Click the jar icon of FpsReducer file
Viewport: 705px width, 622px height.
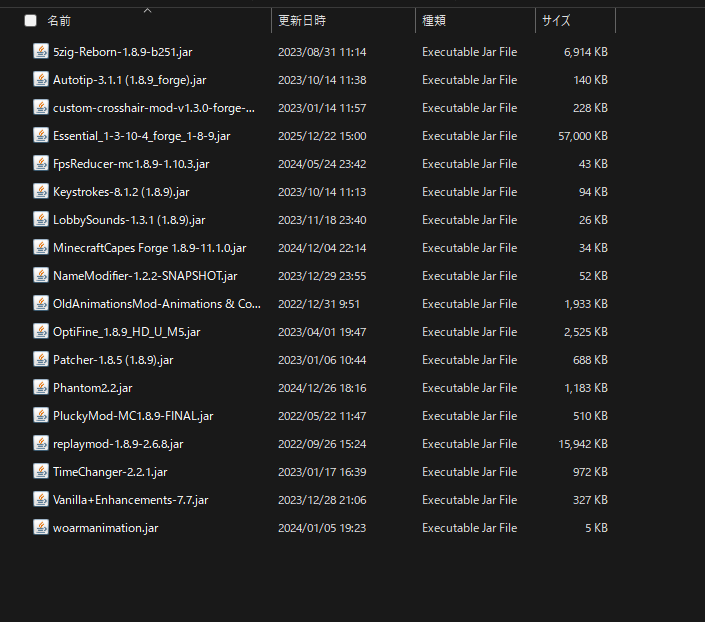coord(41,163)
